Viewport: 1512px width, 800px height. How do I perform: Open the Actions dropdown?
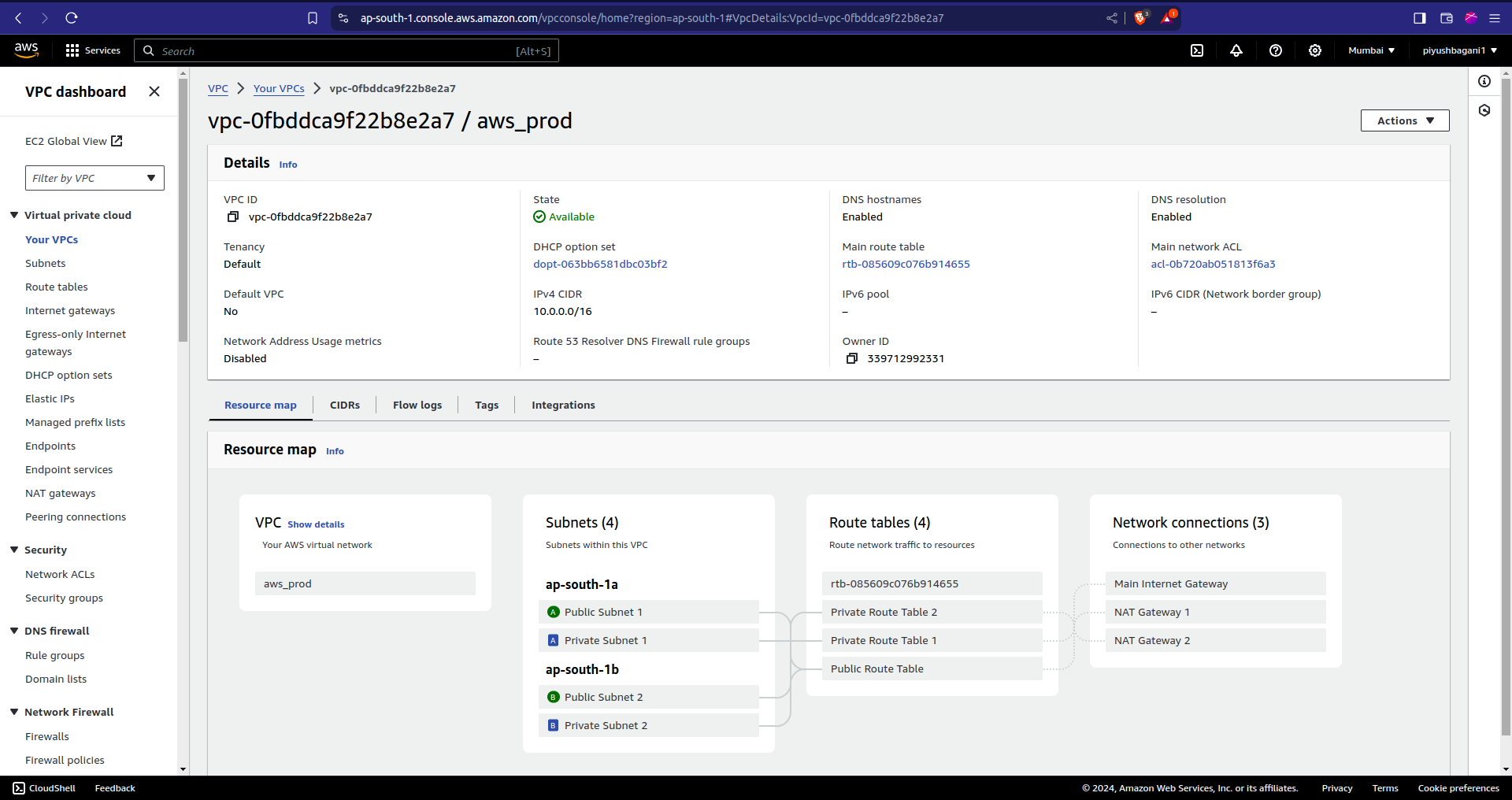pos(1404,120)
